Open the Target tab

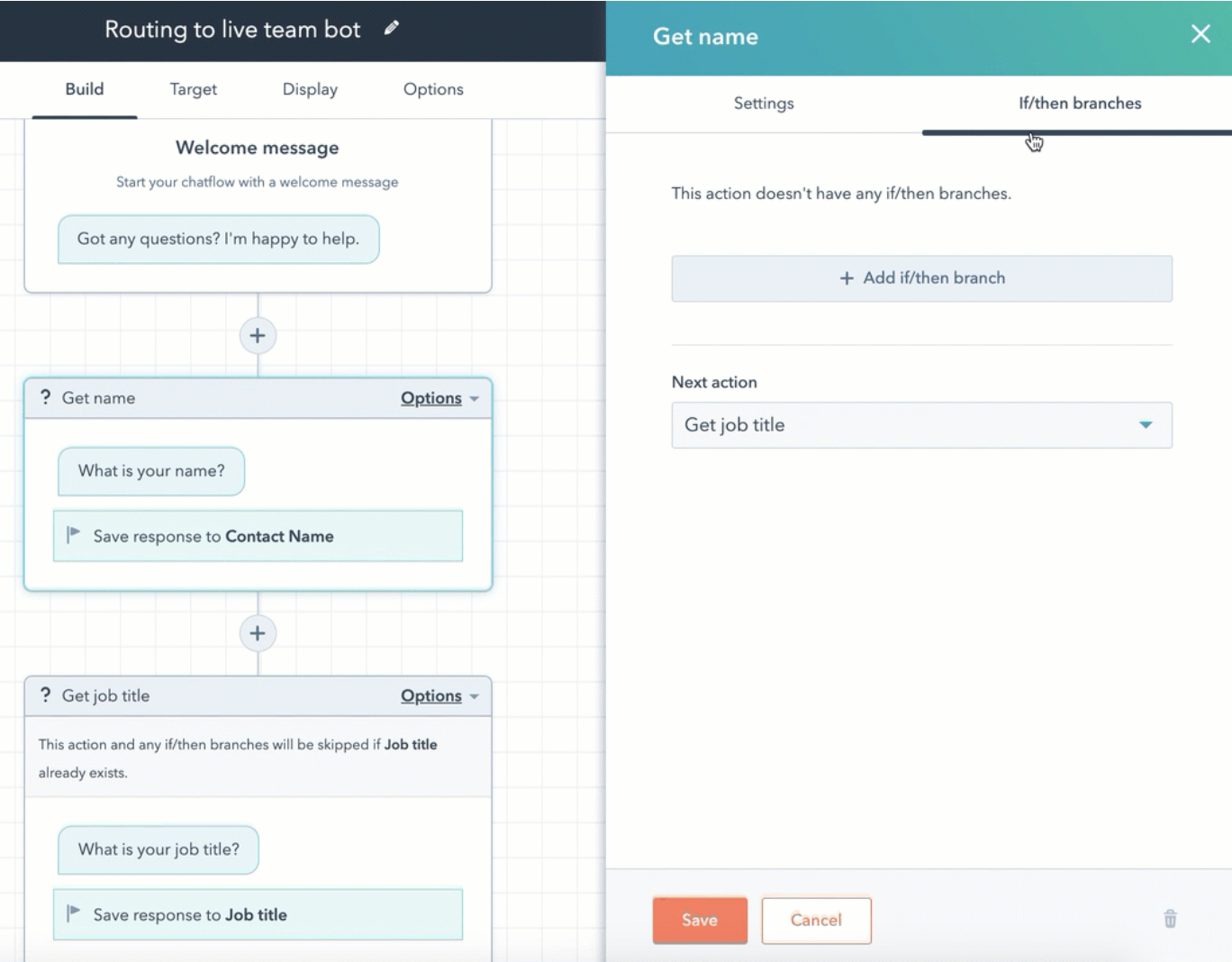point(193,89)
